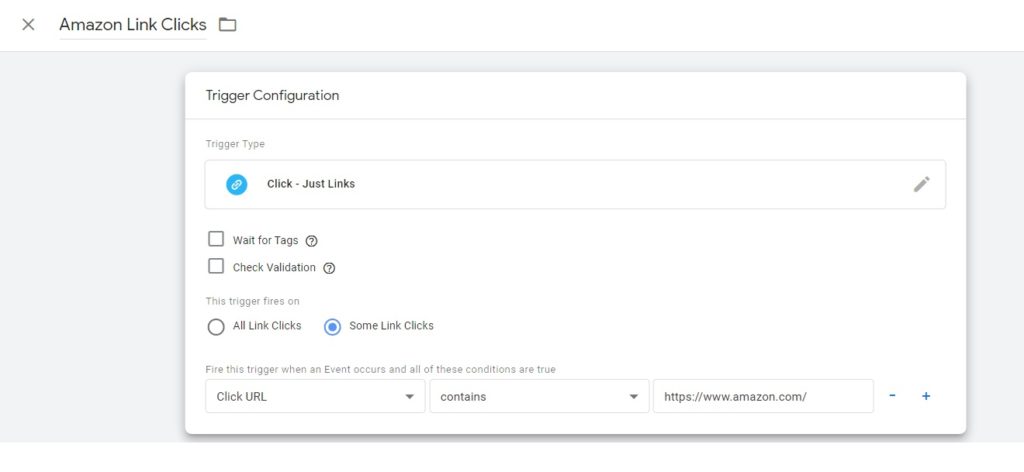Open the folder icon beside the trigger name

tap(228, 25)
